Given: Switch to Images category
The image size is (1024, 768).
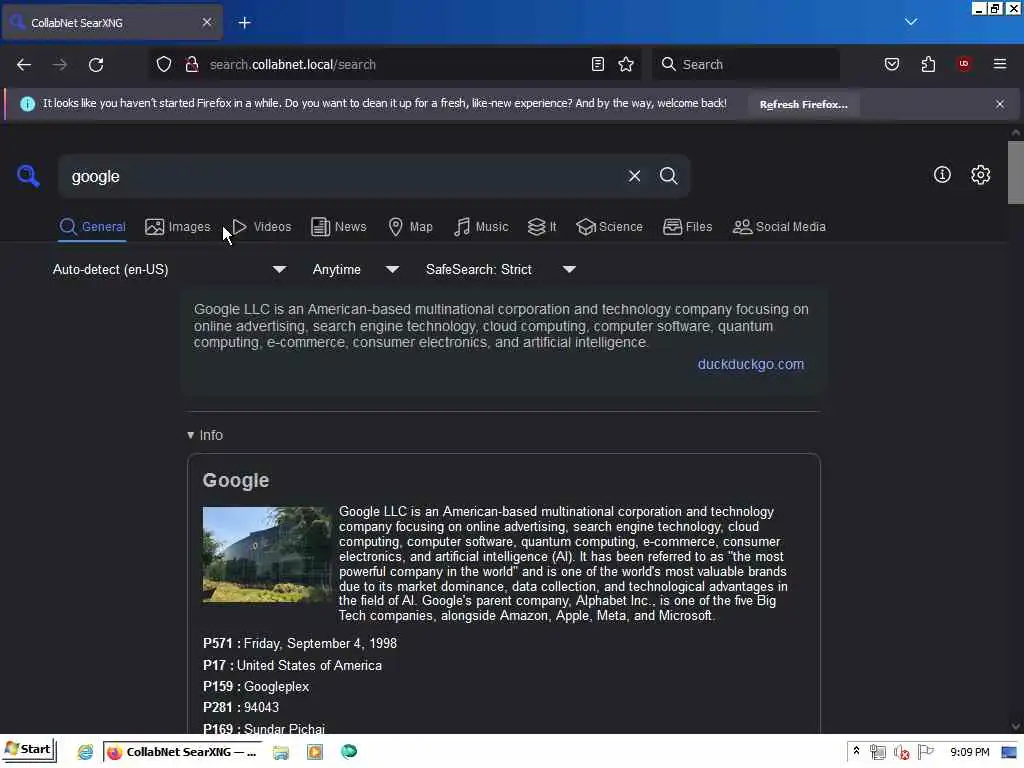Looking at the screenshot, I should click(x=178, y=227).
